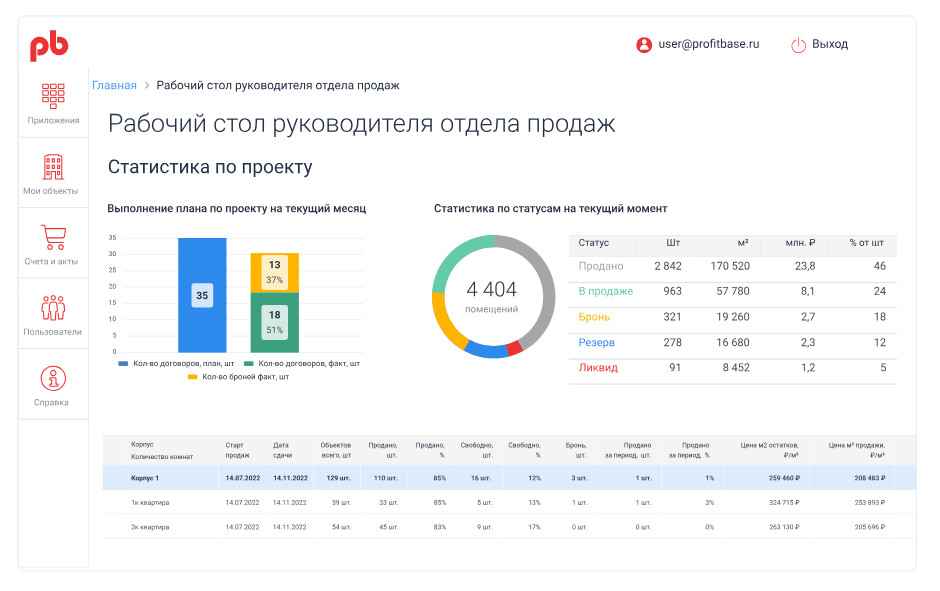Click value 57 780 in В продаже row
This screenshot has width=940, height=591.
[733, 291]
